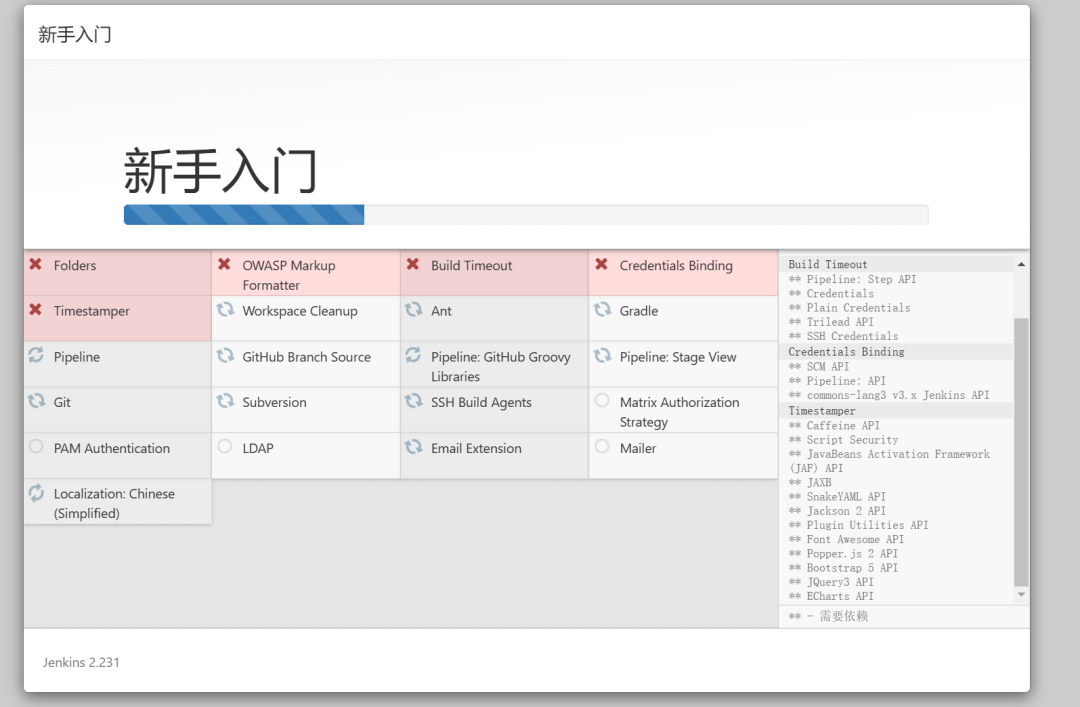This screenshot has width=1080, height=707.
Task: Click the Font Awesome API log entry
Action: 846,540
